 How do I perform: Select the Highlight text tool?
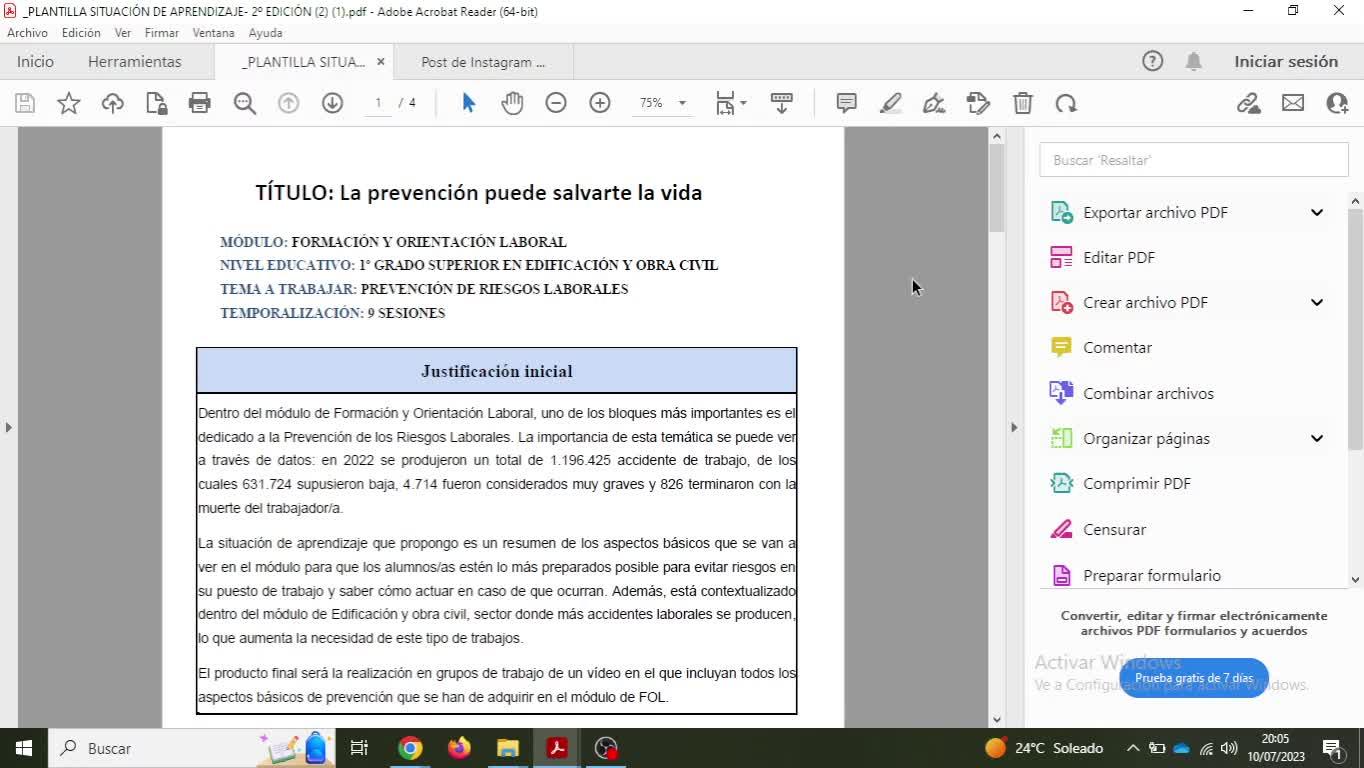coord(890,103)
